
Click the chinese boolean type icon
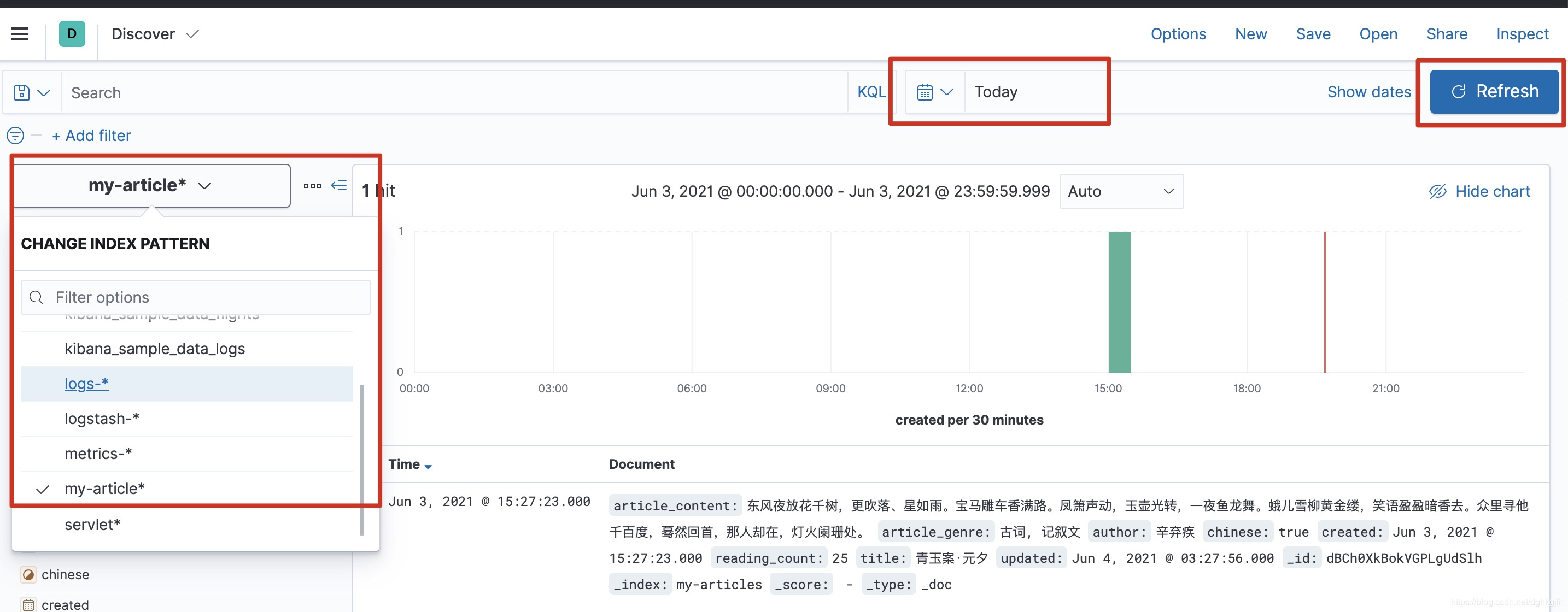point(28,574)
